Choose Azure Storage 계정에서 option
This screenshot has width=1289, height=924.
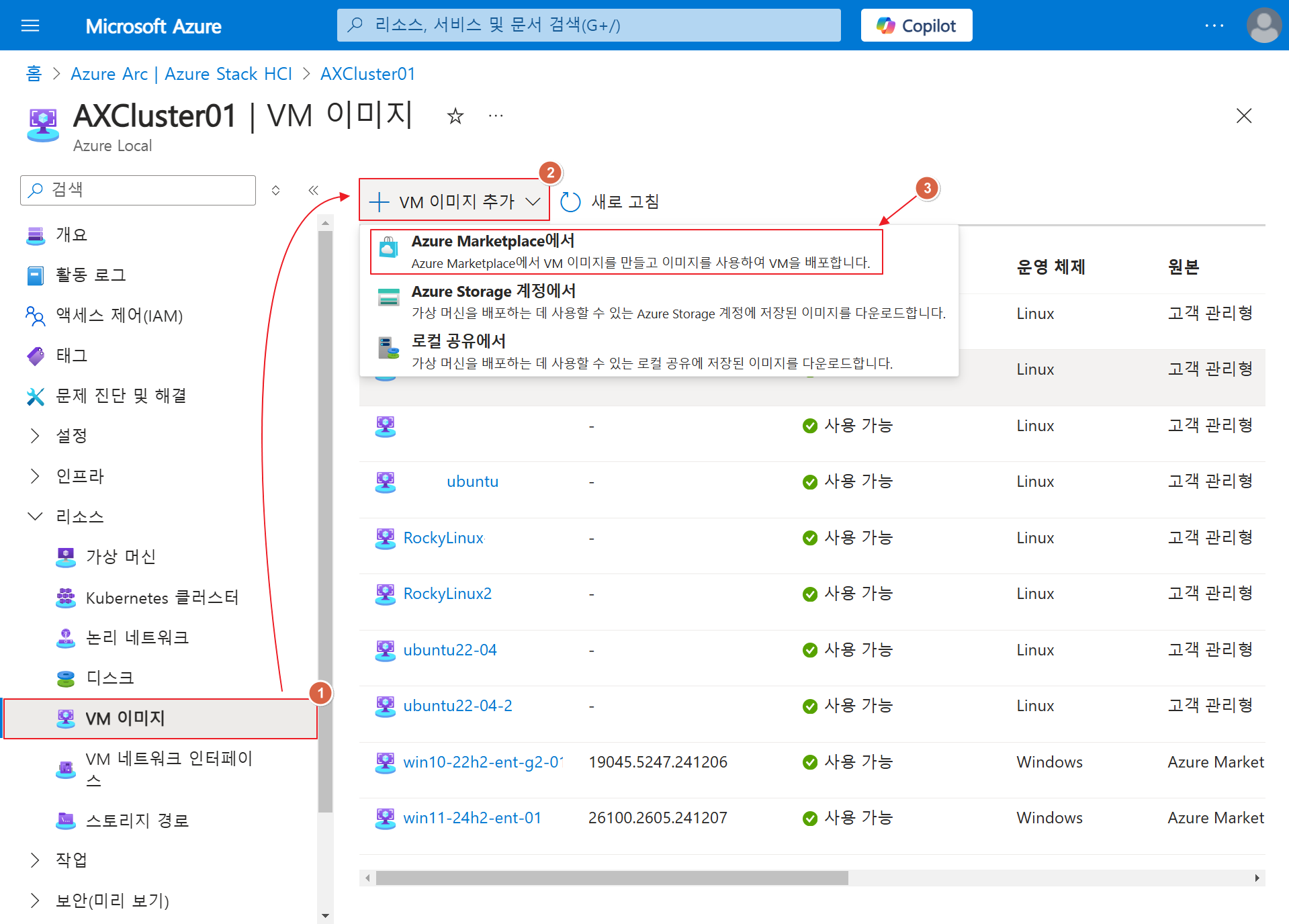pos(659,302)
